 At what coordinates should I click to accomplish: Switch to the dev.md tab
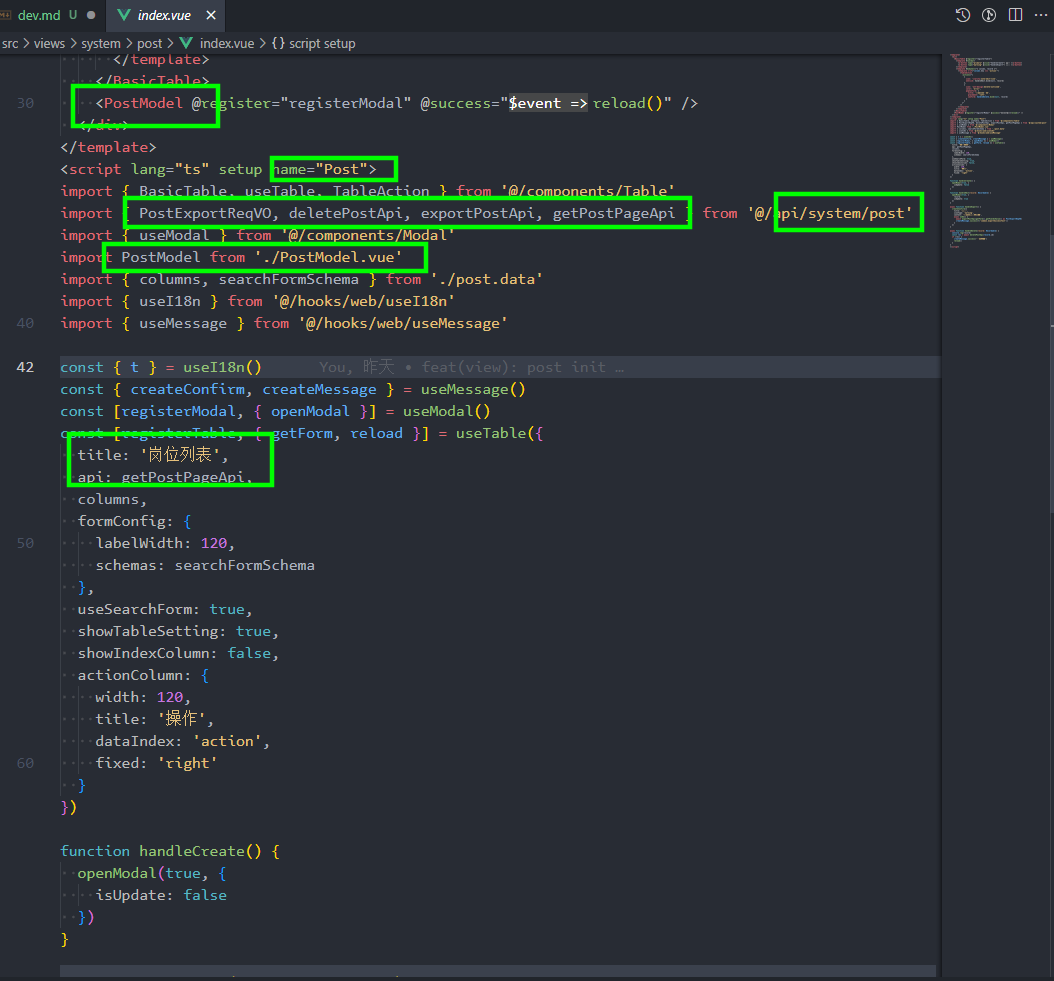(39, 15)
